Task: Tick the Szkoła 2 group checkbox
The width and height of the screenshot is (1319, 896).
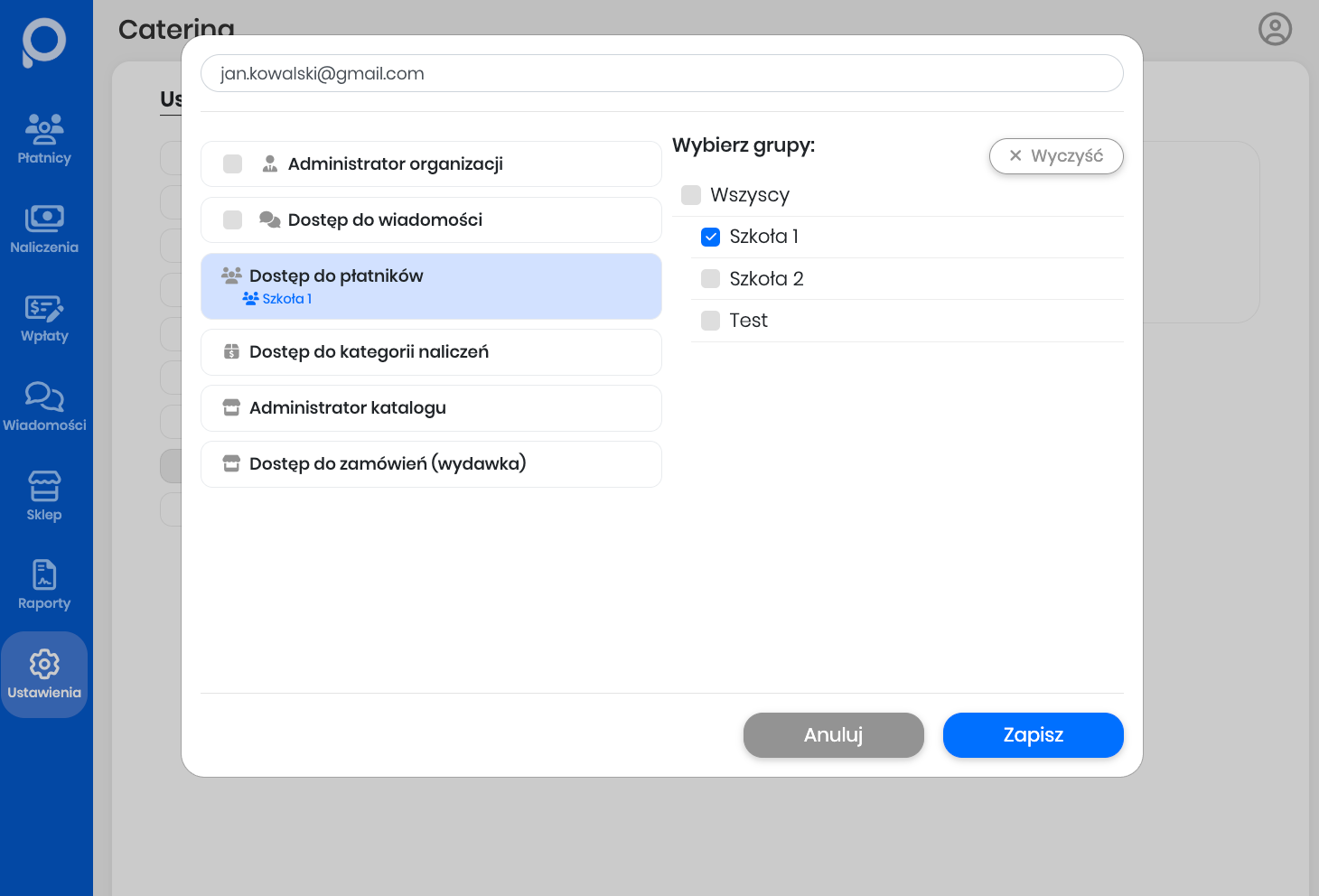Action: pyautogui.click(x=711, y=279)
